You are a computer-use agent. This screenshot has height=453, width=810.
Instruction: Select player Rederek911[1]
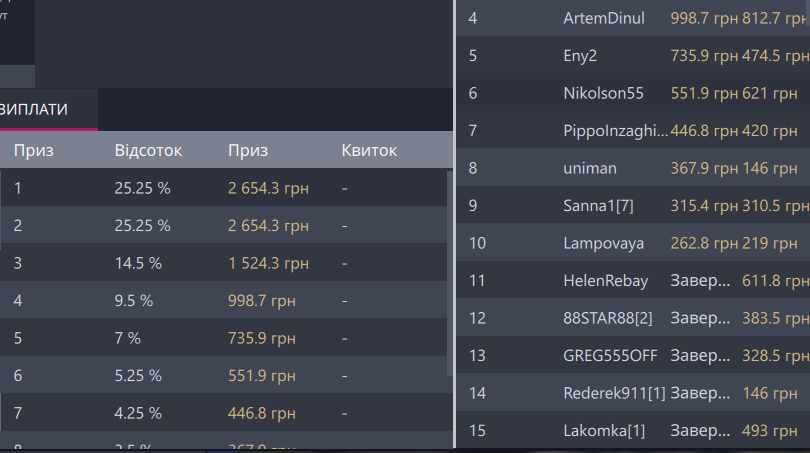point(614,393)
